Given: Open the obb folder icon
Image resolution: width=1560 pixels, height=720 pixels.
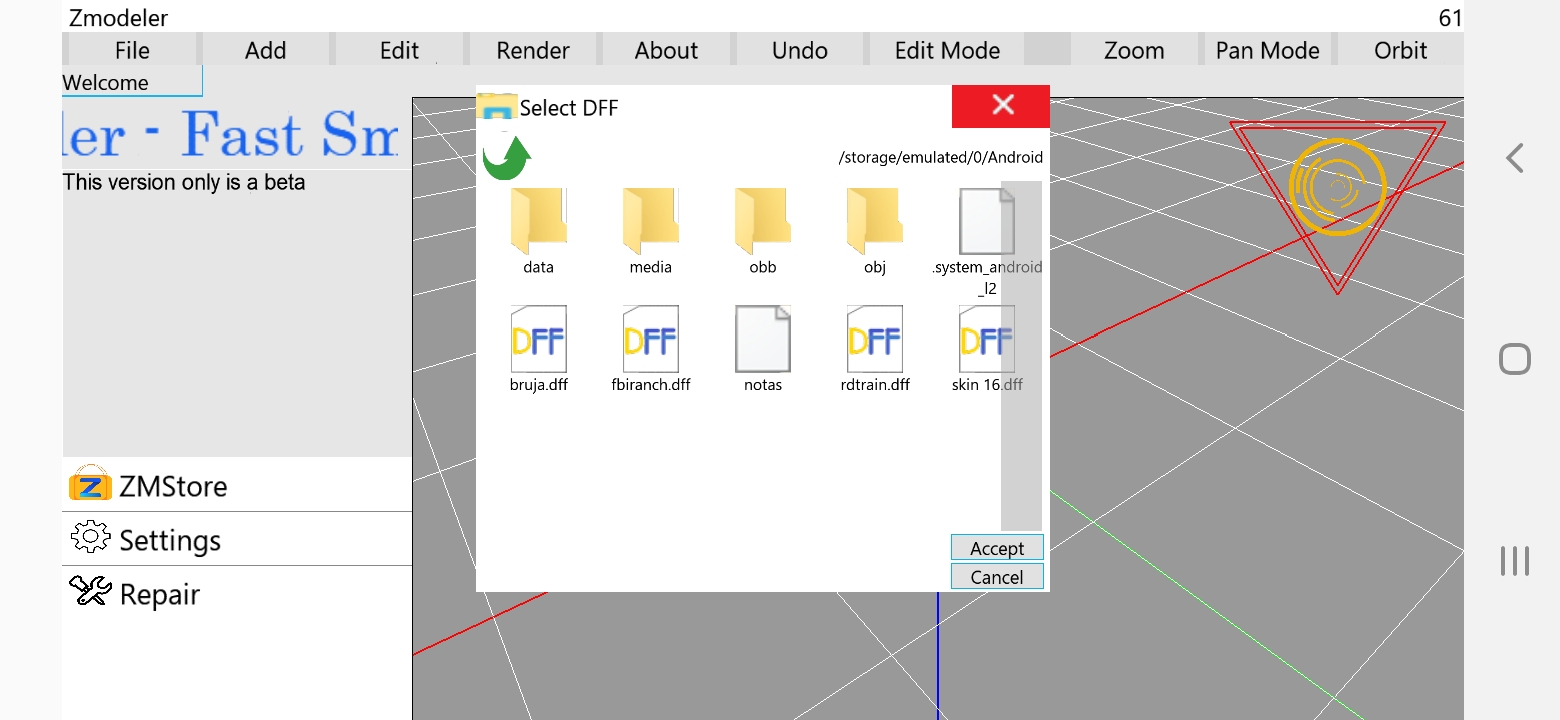Looking at the screenshot, I should tap(763, 221).
